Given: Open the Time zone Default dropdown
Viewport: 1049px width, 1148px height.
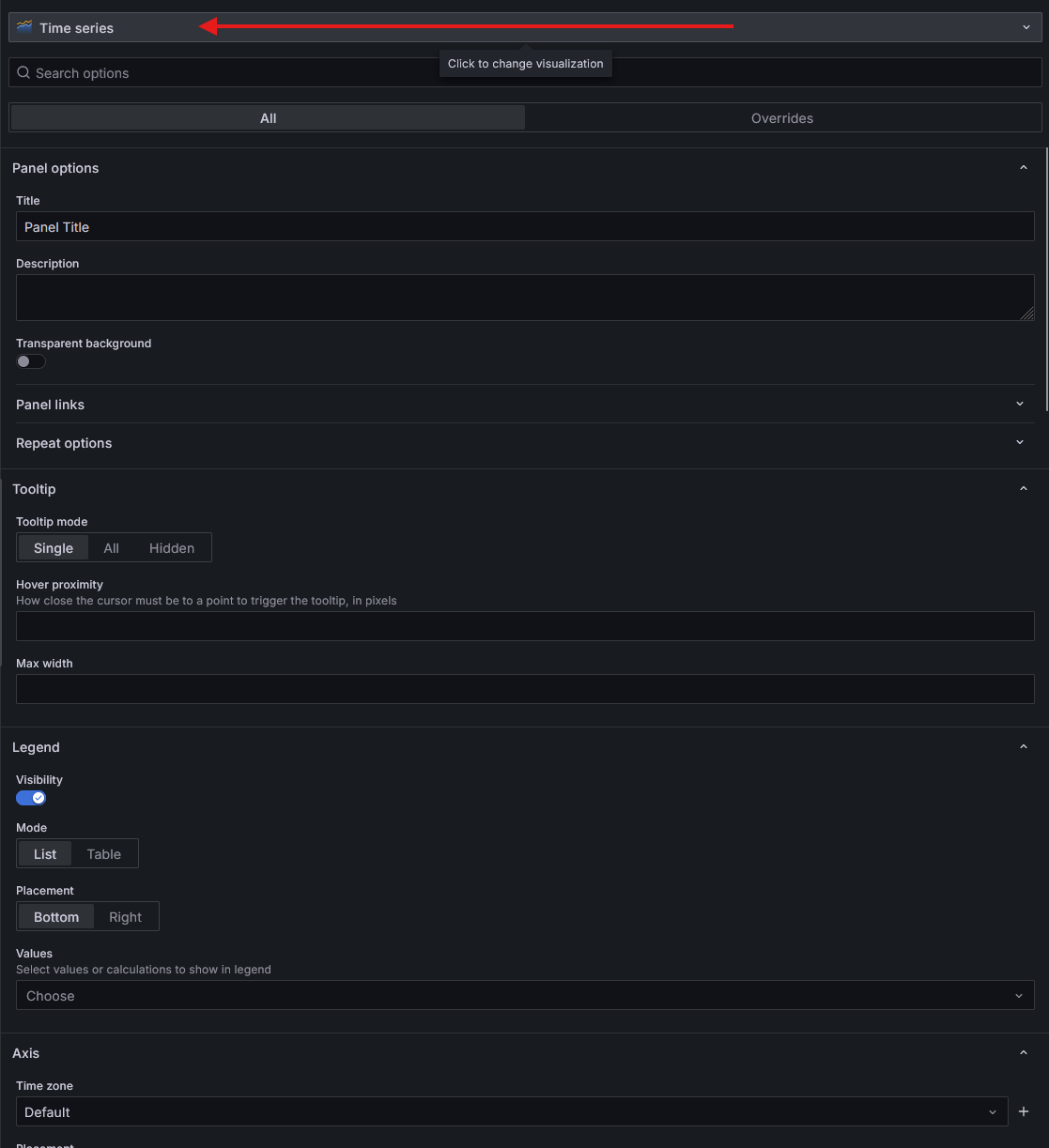Looking at the screenshot, I should click(511, 1111).
